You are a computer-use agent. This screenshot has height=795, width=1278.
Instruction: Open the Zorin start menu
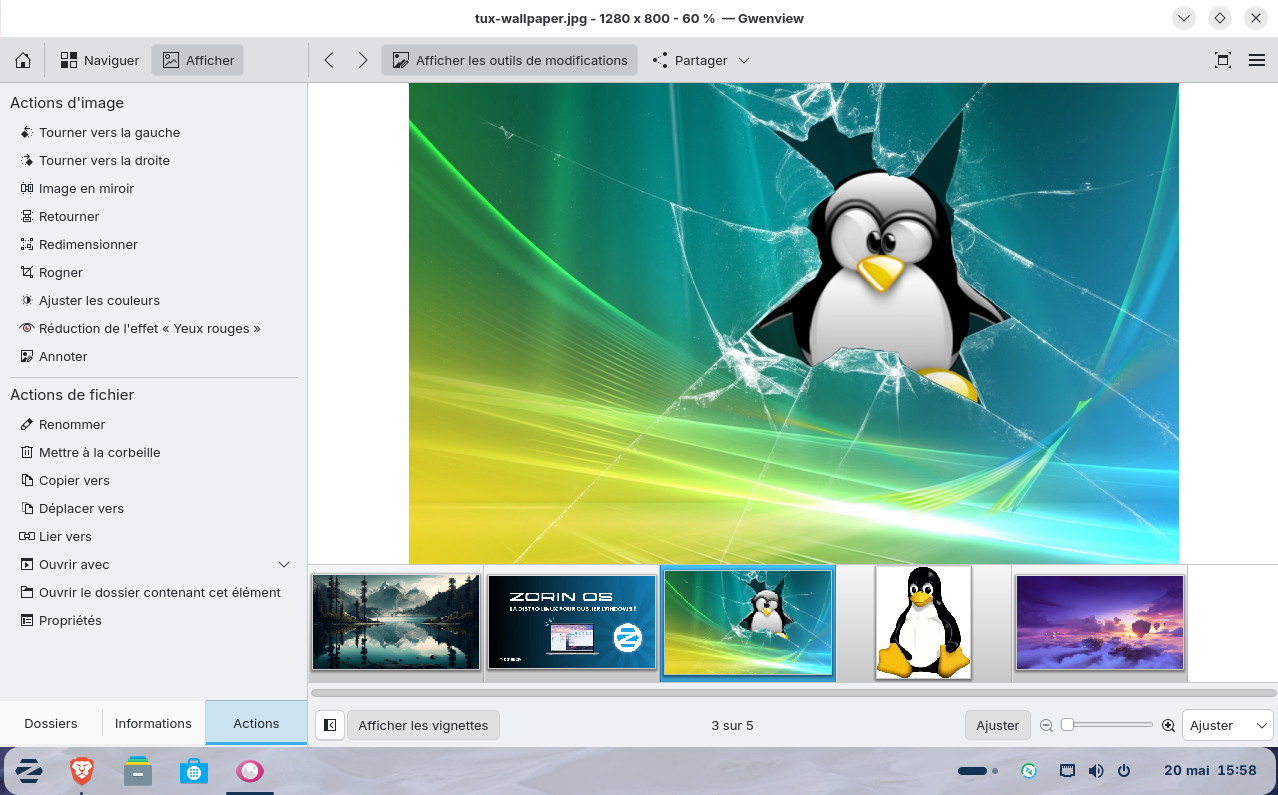(29, 770)
